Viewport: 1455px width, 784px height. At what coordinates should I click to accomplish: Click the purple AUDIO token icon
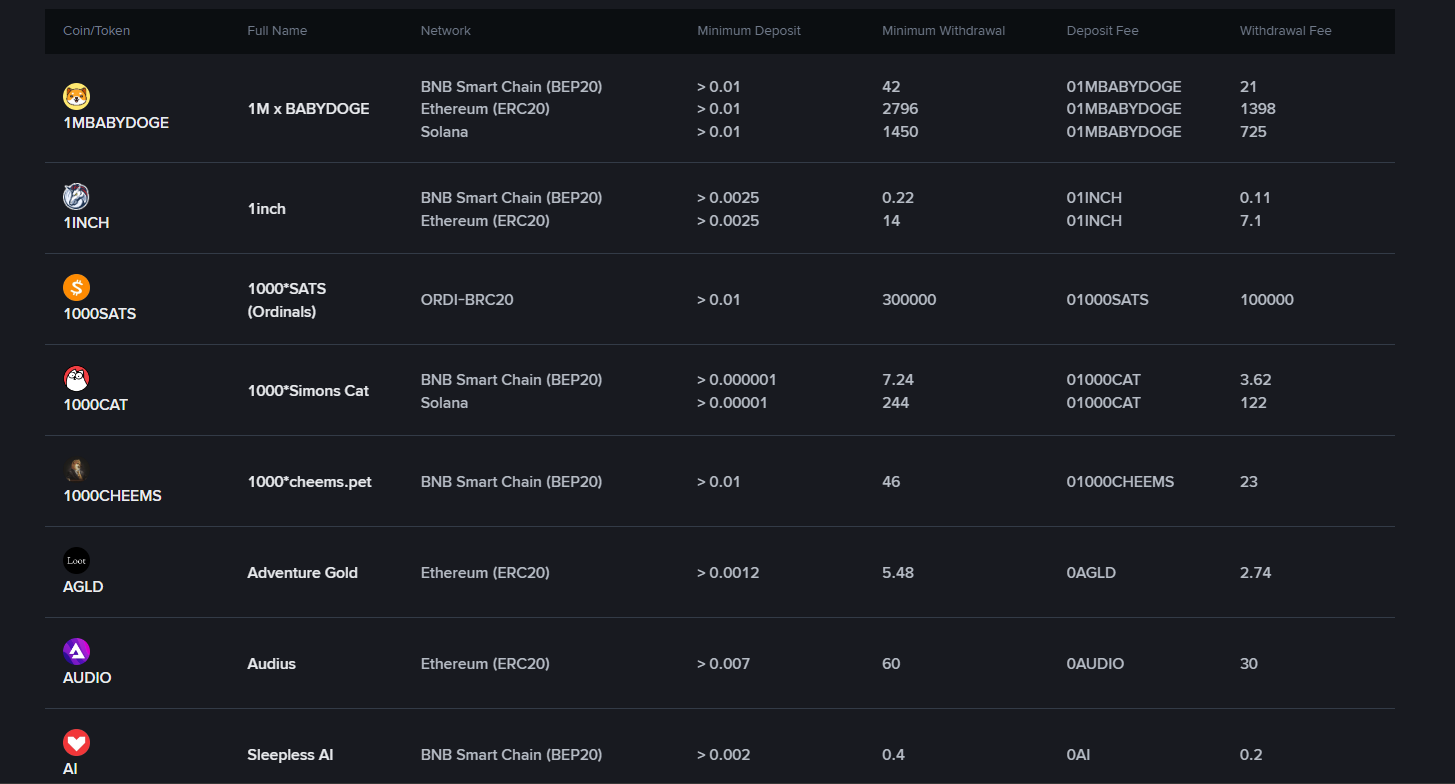coord(77,651)
